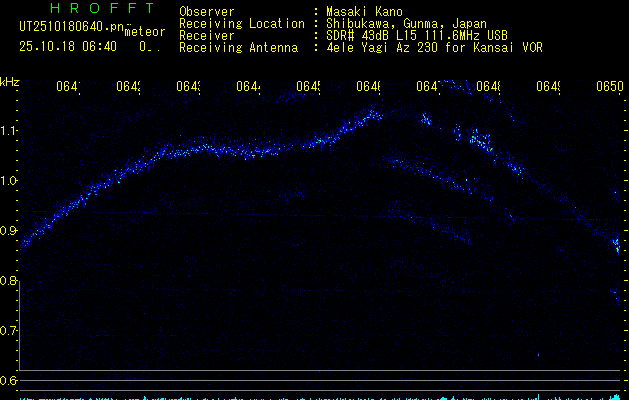
Task: Click the Receiving Location label
Action: point(242,24)
